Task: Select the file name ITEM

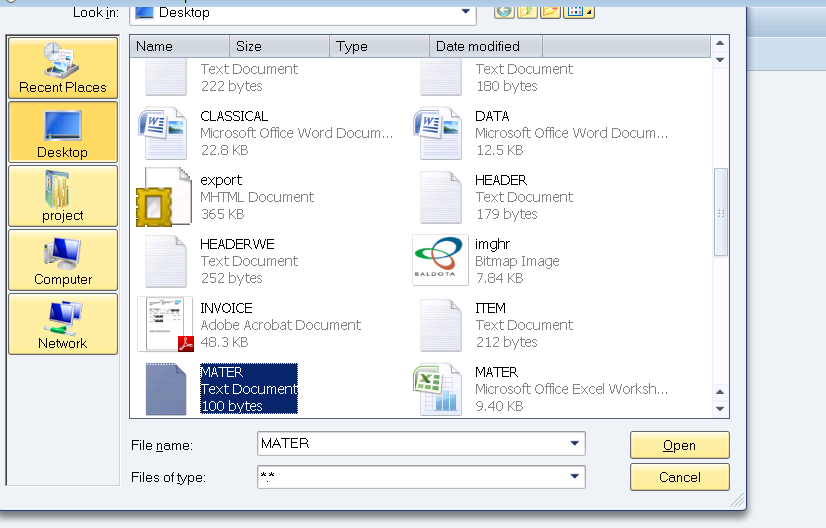Action: 490,308
